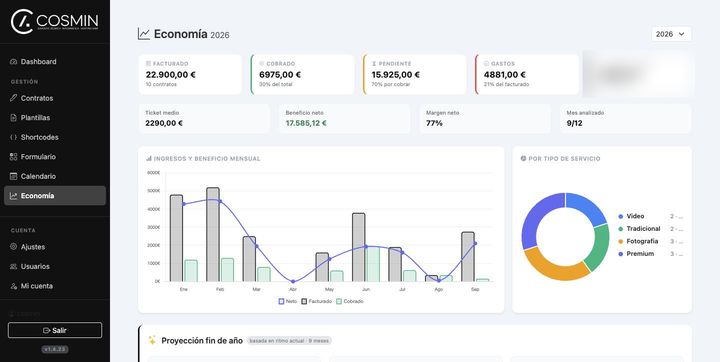Viewport: 720px width, 362px height.
Task: Click the Facturado 22.900,00 € card
Action: pyautogui.click(x=190, y=74)
